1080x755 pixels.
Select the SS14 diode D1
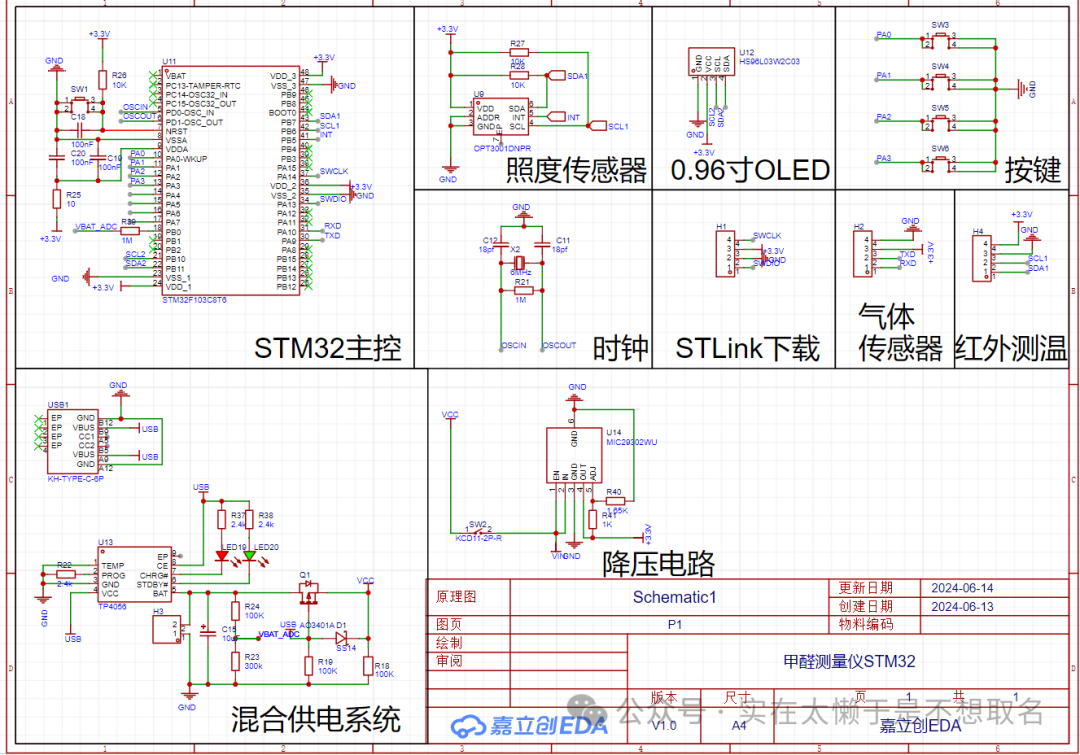pyautogui.click(x=342, y=636)
